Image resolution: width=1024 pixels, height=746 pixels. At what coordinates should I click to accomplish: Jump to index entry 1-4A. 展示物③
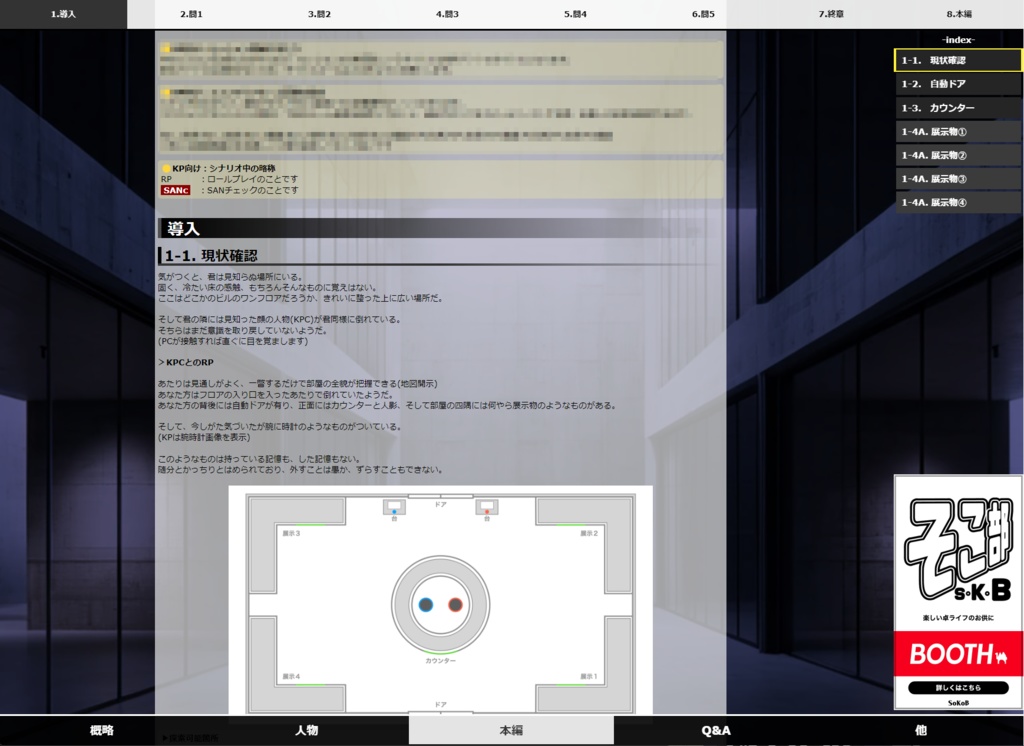958,178
